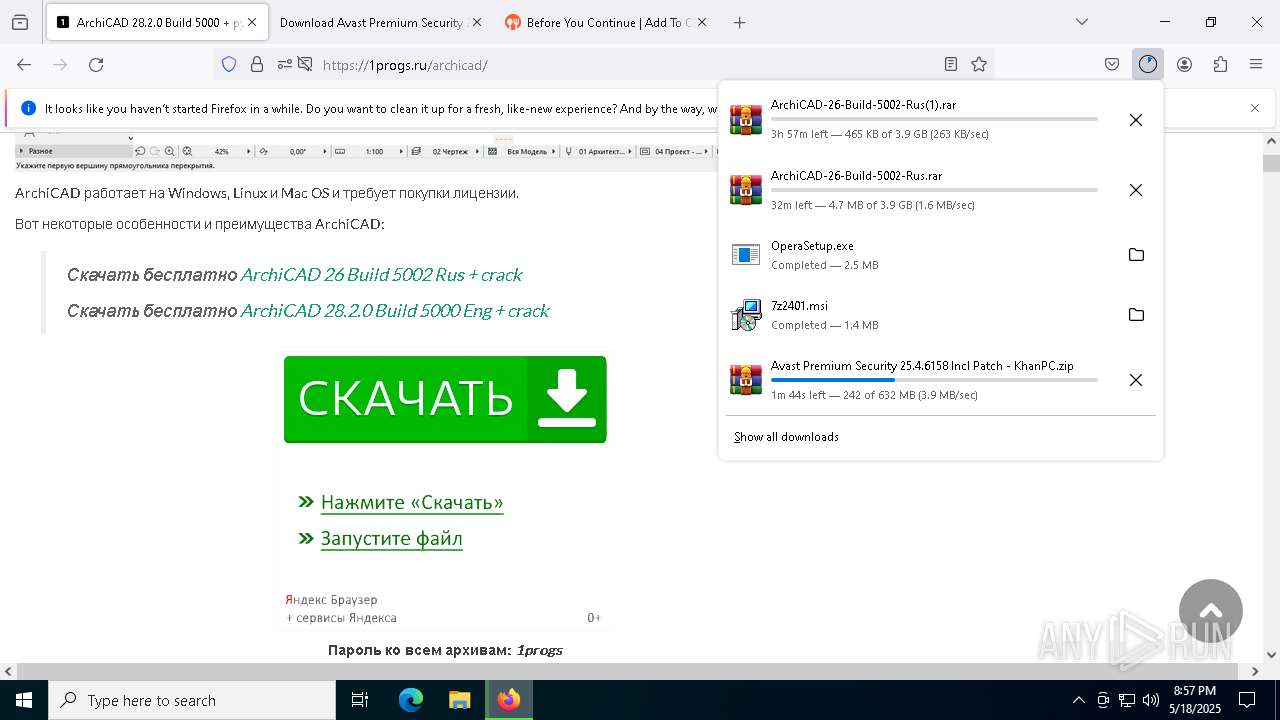The width and height of the screenshot is (1280, 720).
Task: Cancel ArchiCAD-26-Build-5002-Rus.rar download
Action: point(1136,190)
